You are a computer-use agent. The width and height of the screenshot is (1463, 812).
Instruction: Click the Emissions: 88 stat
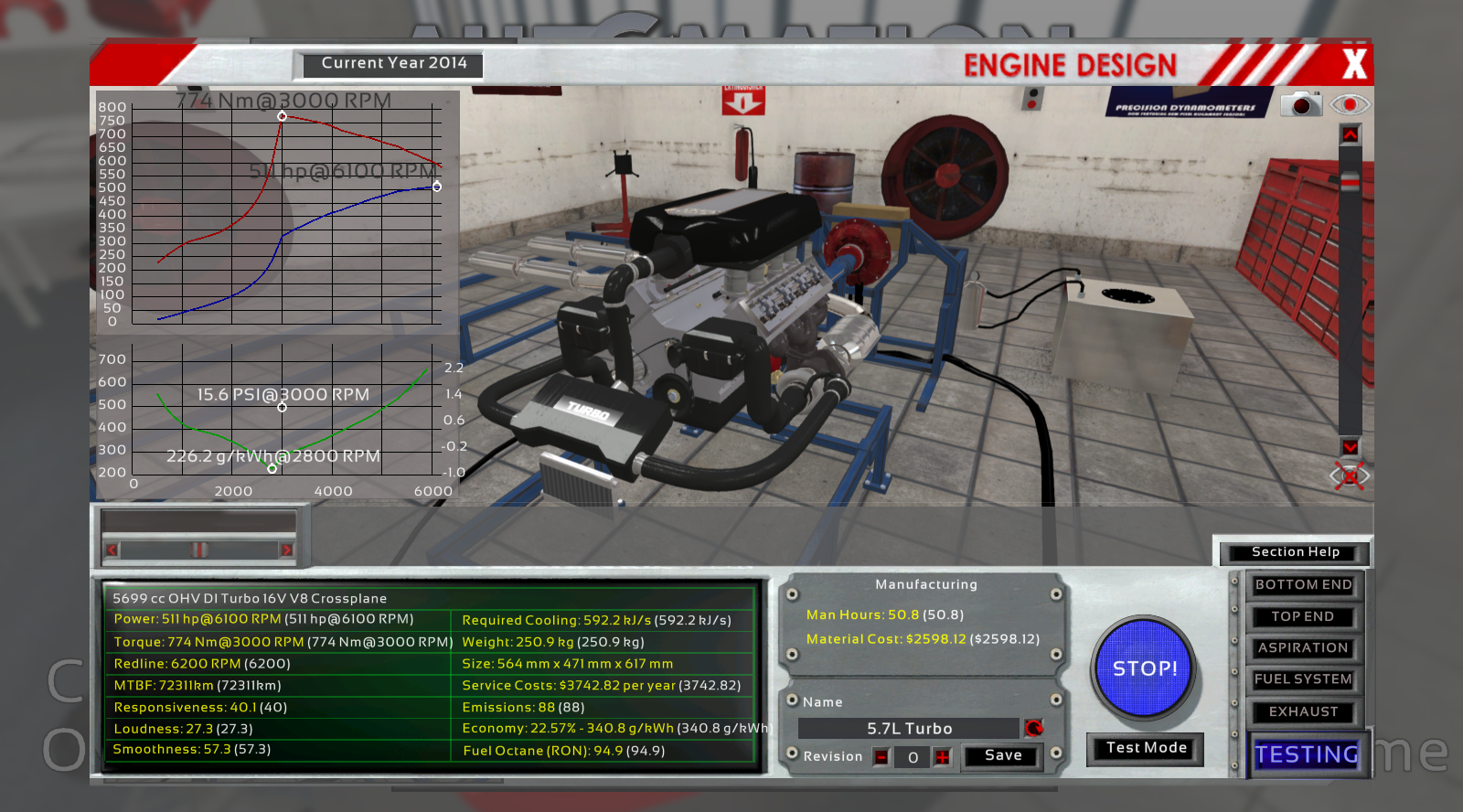pos(523,708)
